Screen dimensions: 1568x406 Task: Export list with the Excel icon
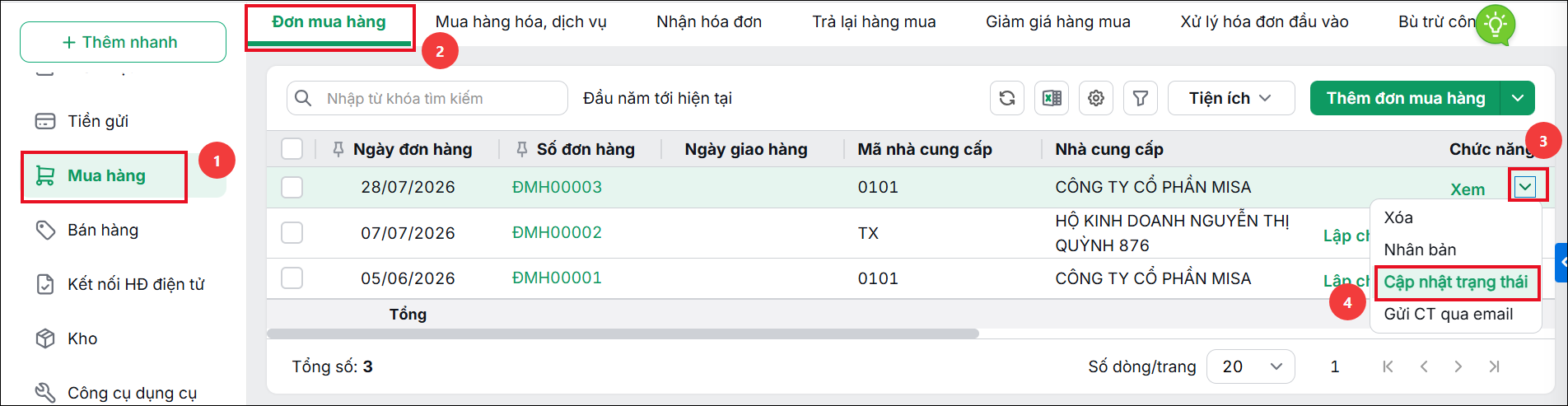coord(1052,98)
